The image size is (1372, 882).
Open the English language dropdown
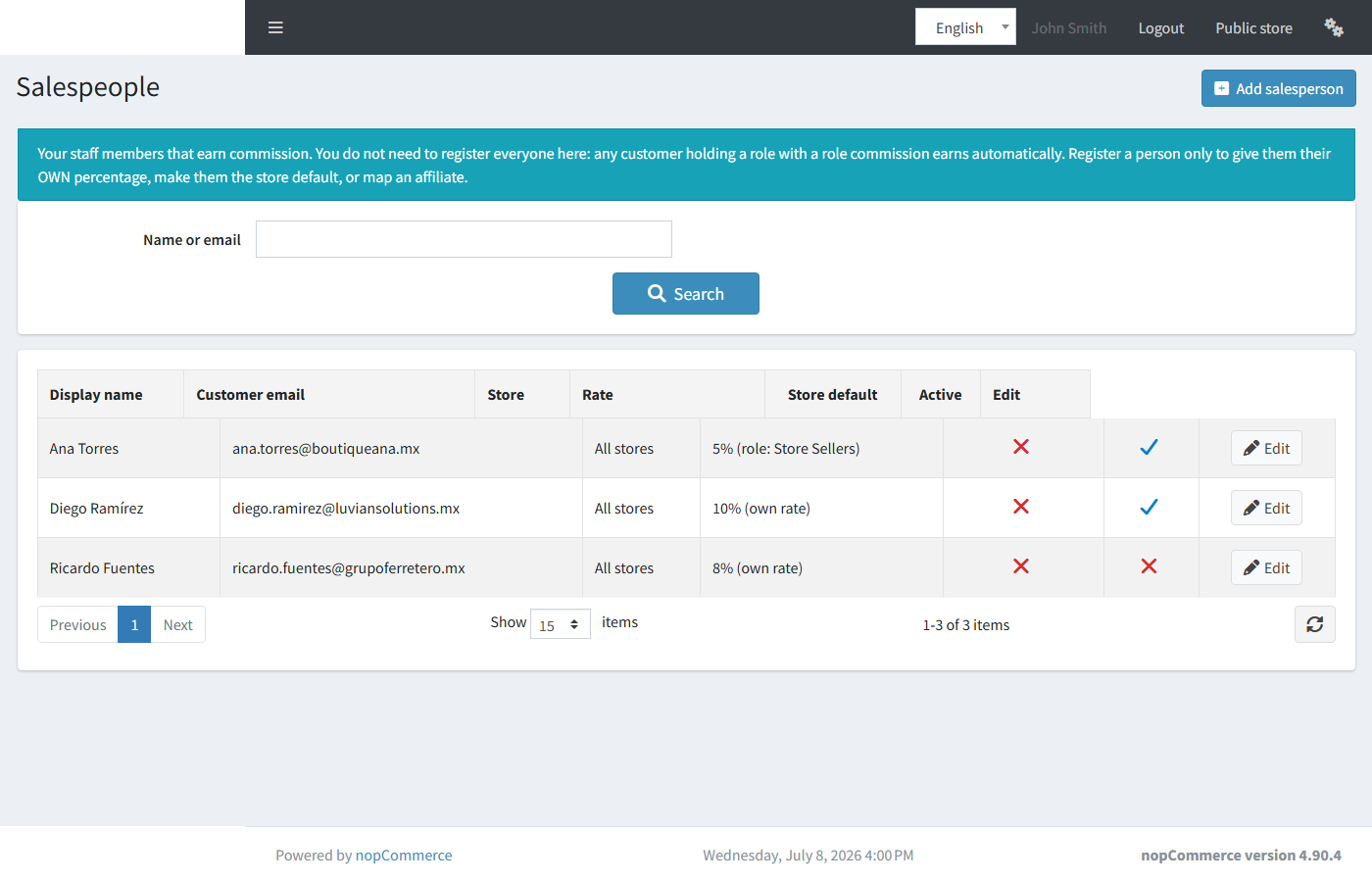point(965,27)
